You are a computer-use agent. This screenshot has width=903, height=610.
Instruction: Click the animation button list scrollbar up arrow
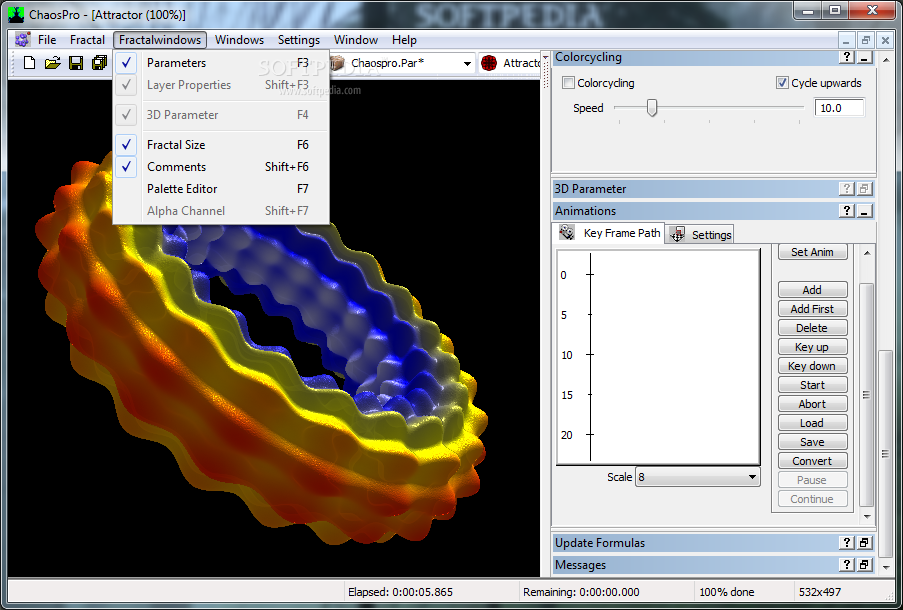867,252
